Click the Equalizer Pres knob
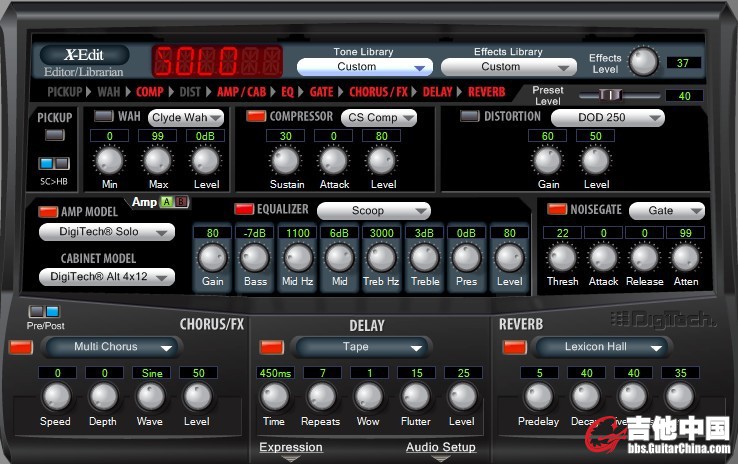The image size is (738, 464). (466, 258)
